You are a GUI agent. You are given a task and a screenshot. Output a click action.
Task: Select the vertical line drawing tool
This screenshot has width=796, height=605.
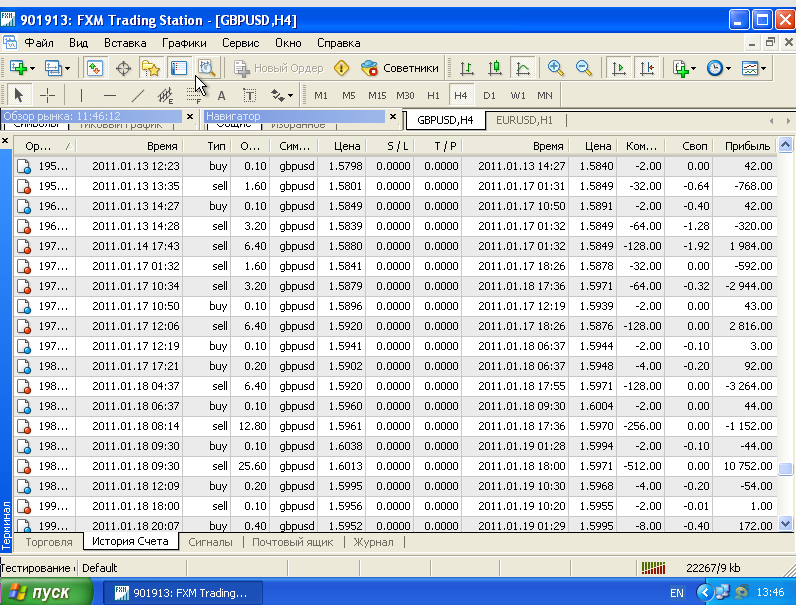[x=81, y=95]
